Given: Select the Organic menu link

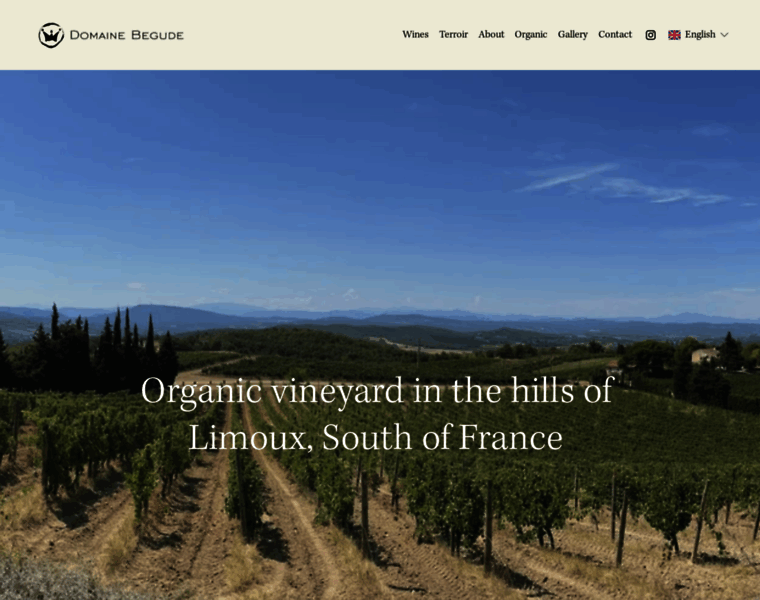Looking at the screenshot, I should (531, 34).
